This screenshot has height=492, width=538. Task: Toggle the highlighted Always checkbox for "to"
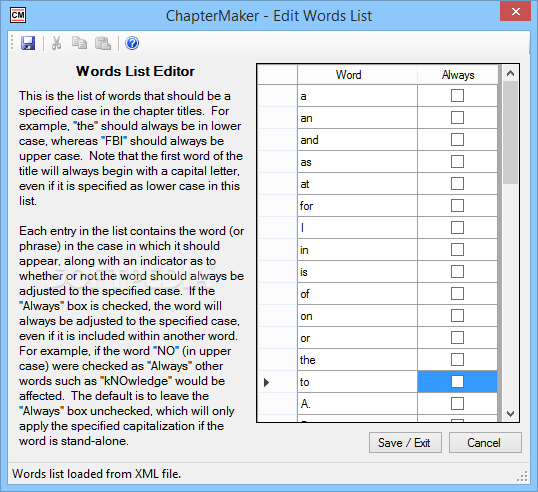[457, 381]
